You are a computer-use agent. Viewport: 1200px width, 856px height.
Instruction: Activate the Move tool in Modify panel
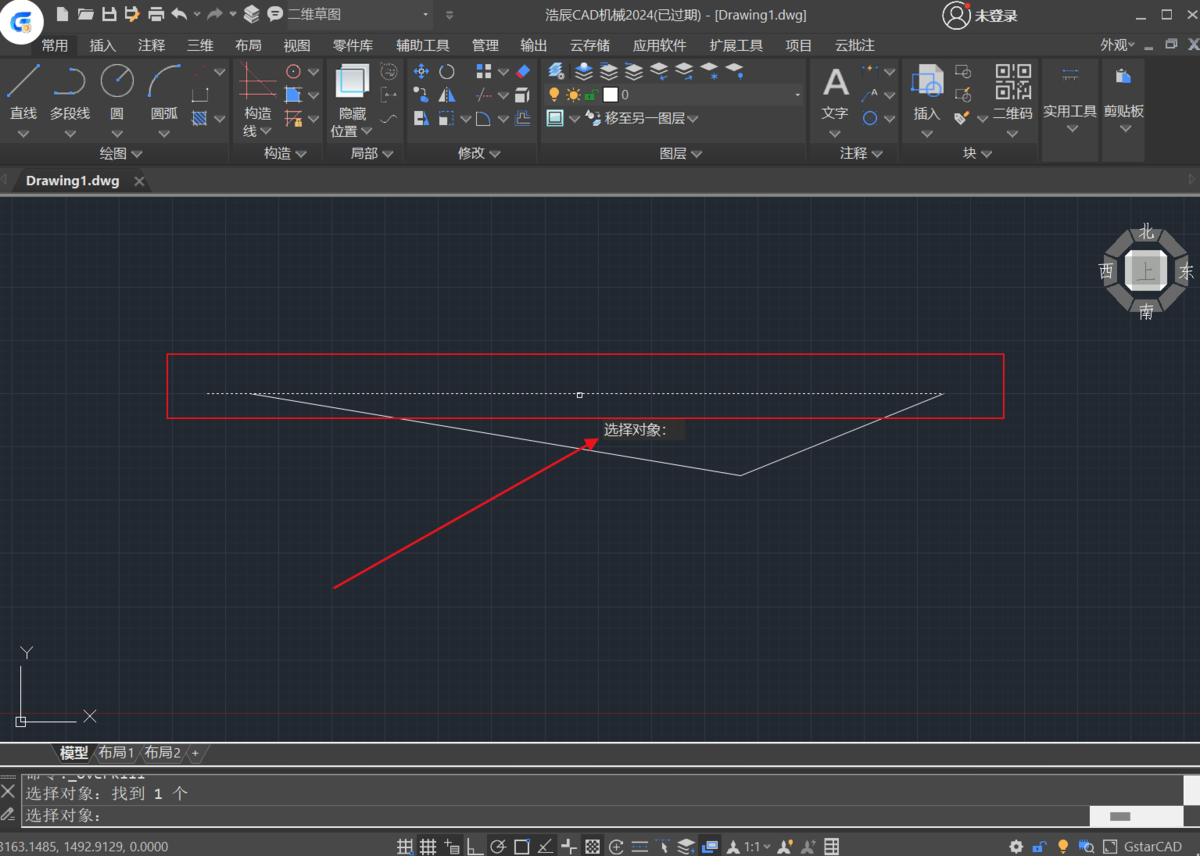pyautogui.click(x=421, y=71)
